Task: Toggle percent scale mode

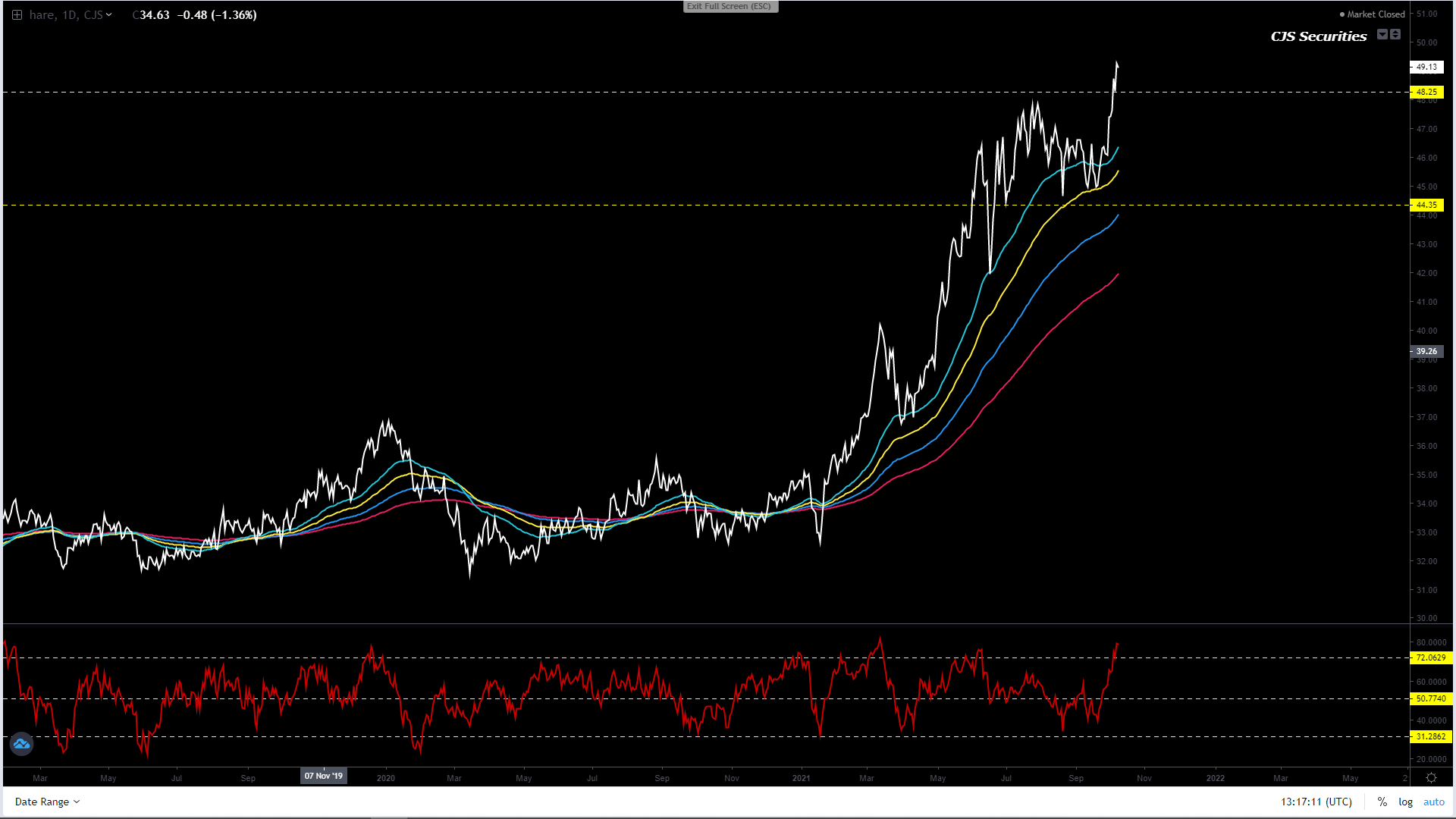Action: [x=1382, y=802]
